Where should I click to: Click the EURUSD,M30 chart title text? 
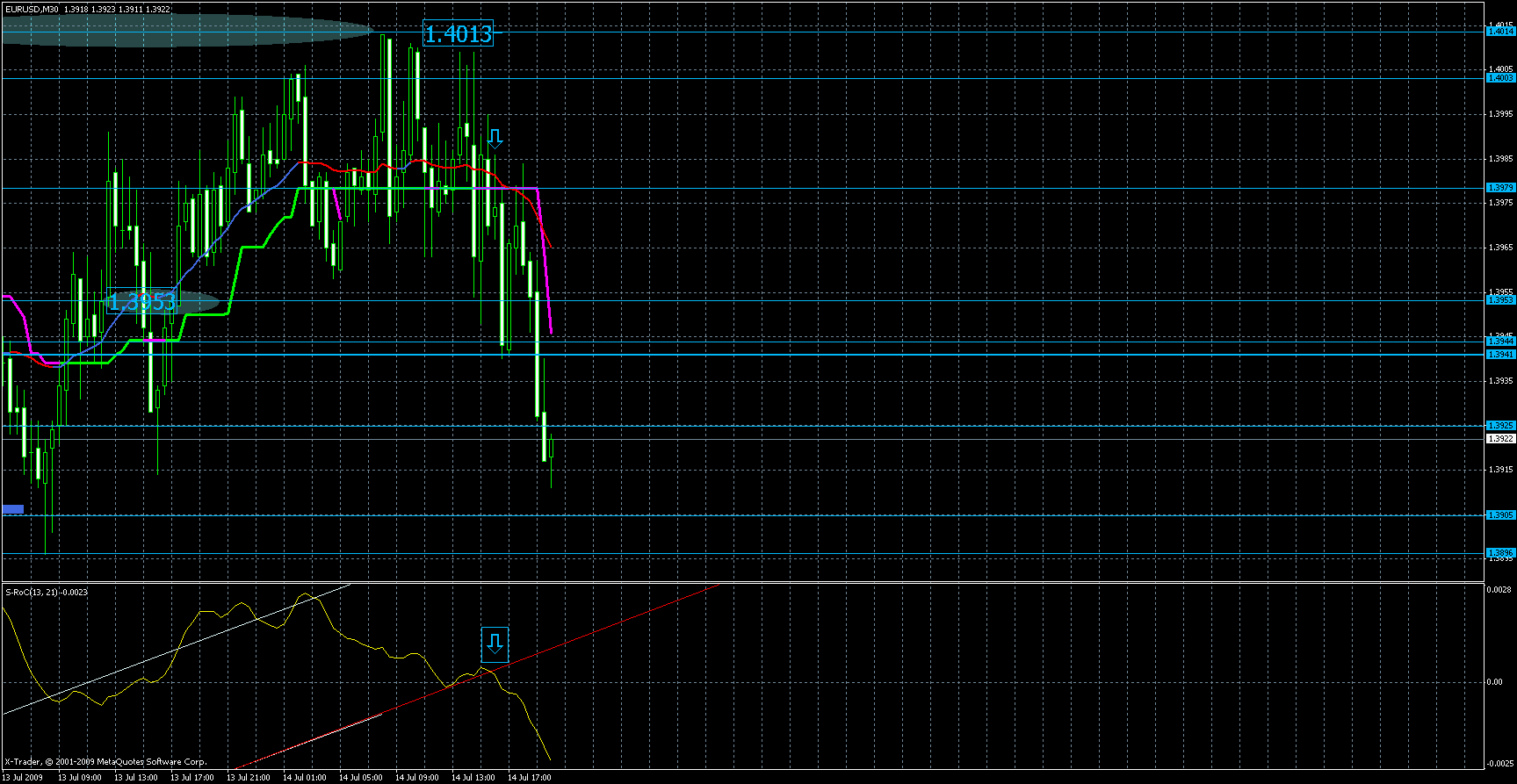pos(32,9)
